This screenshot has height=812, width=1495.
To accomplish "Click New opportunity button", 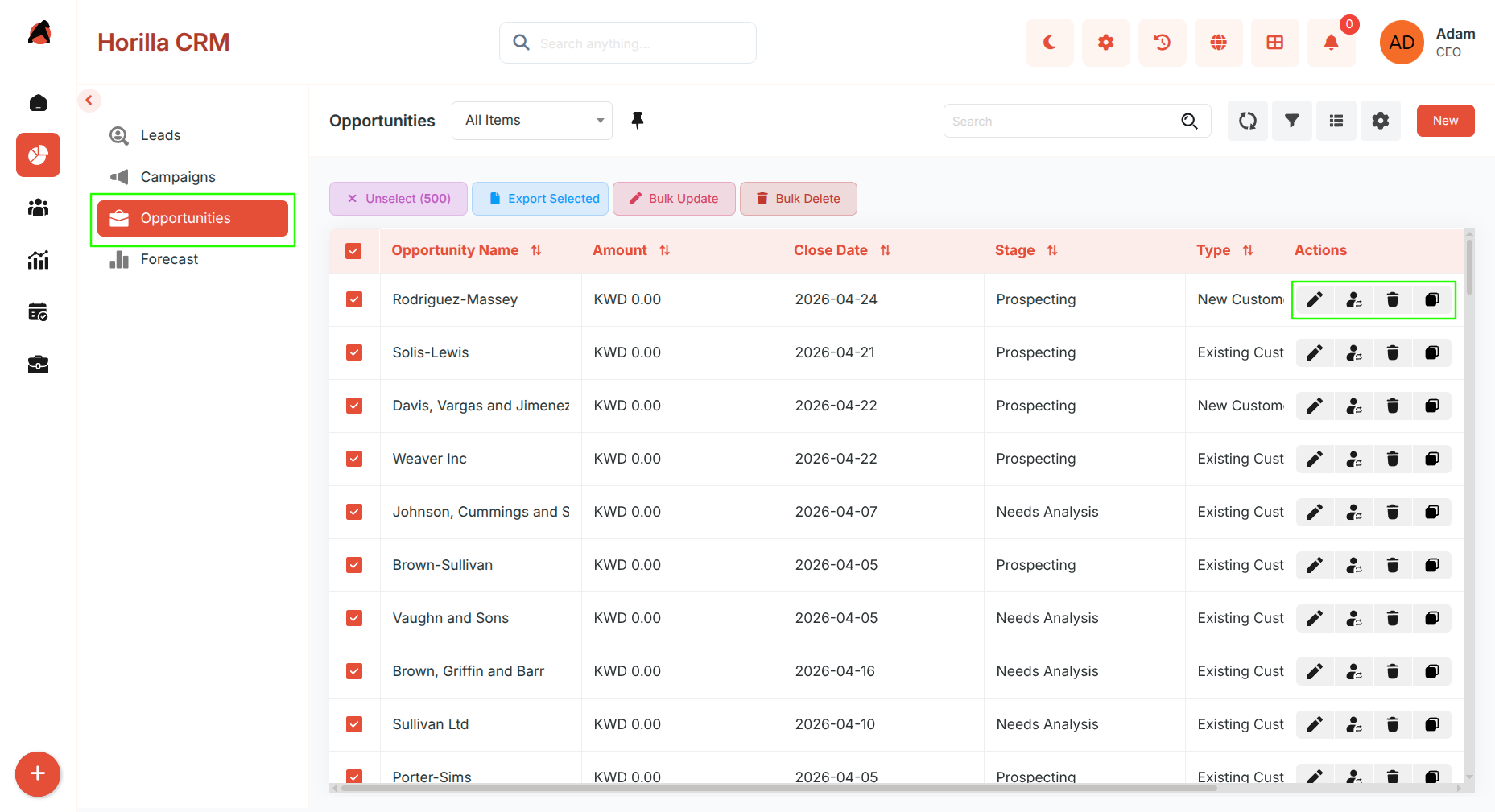I will (1445, 121).
